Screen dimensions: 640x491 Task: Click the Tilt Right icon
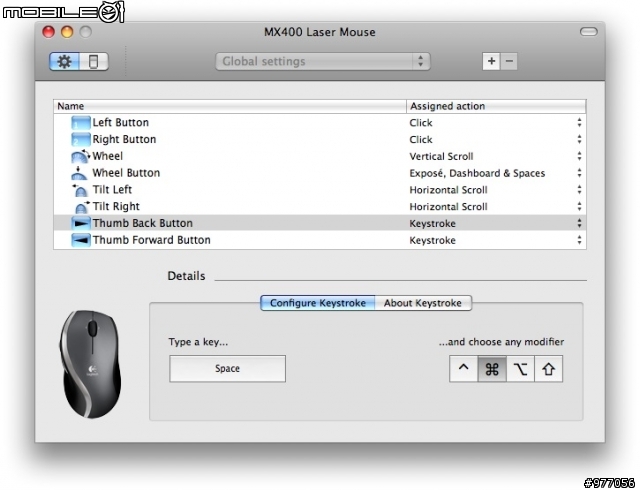[x=82, y=207]
